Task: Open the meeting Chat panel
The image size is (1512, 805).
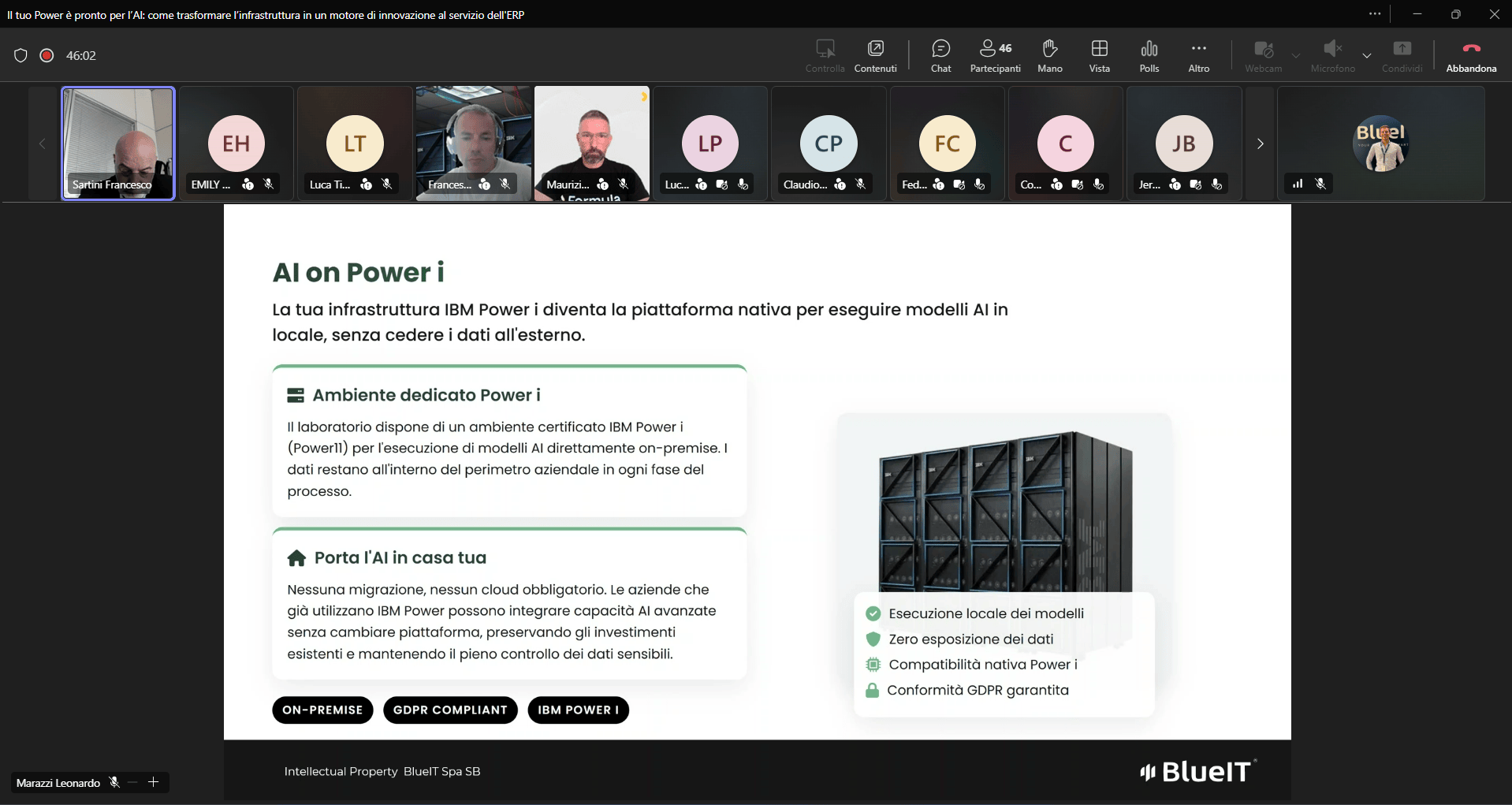Action: coord(940,56)
